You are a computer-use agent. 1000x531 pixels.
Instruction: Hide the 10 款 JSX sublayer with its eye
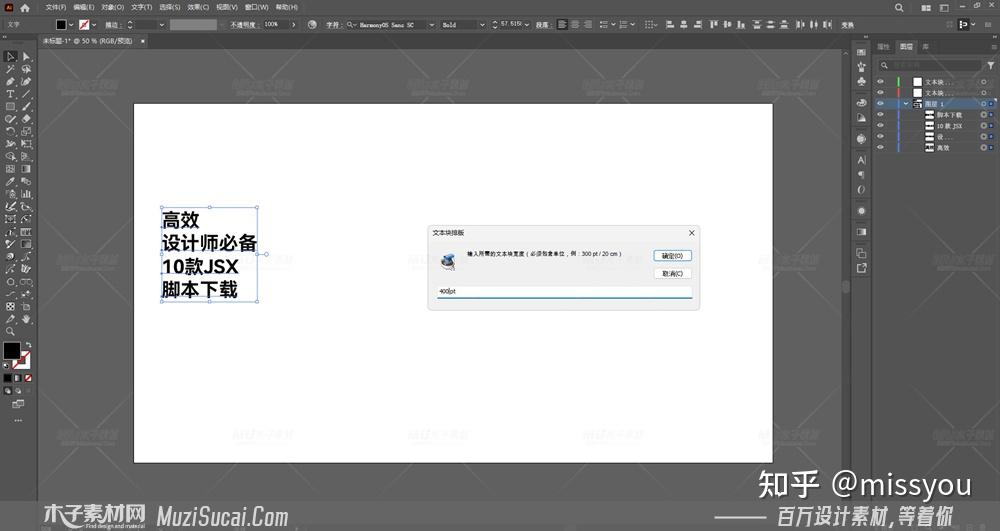click(x=881, y=126)
